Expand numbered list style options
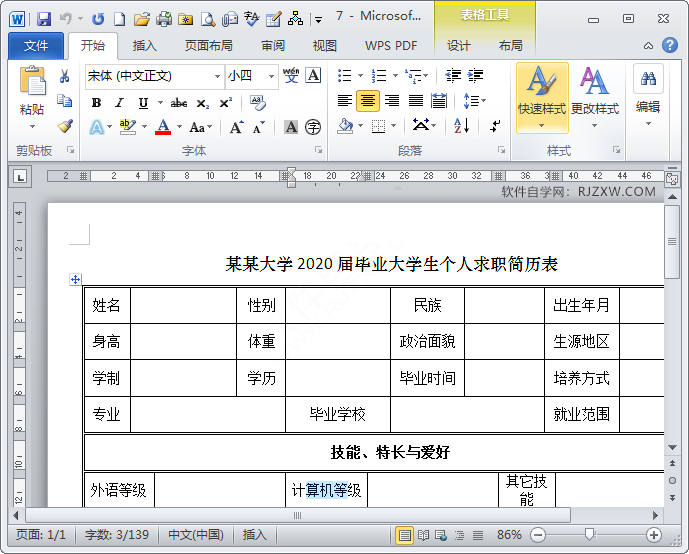The height and width of the screenshot is (554, 689). pyautogui.click(x=395, y=76)
